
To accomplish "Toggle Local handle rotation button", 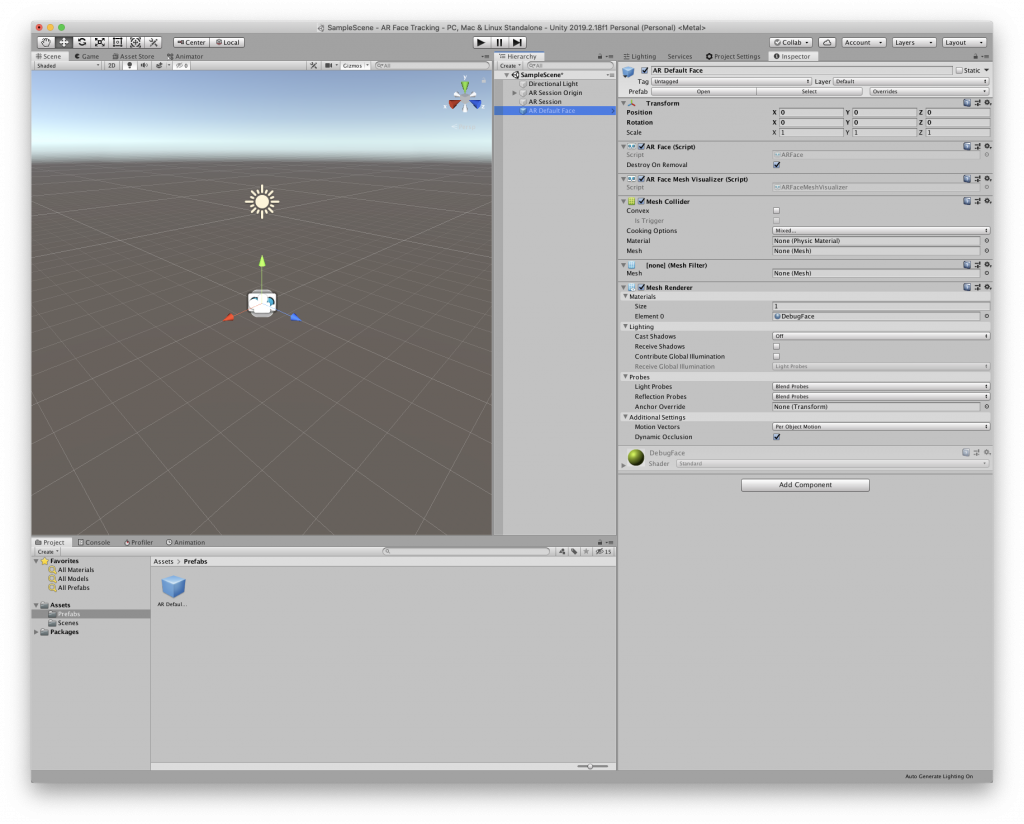I will (x=227, y=42).
